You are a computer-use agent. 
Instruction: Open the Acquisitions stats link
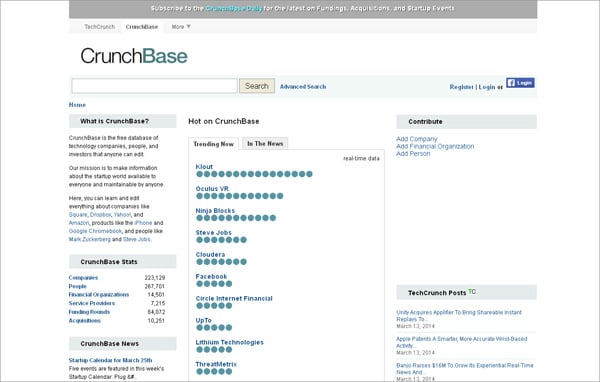[85, 320]
